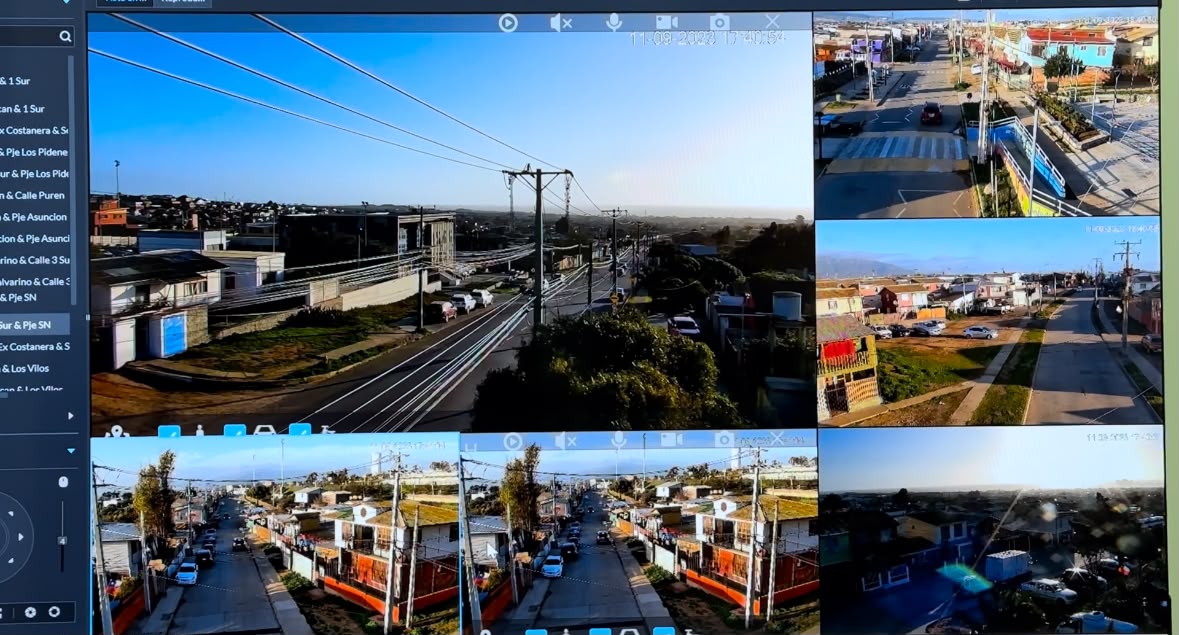
Task: Click timestamp '11-09-2023 17:40:54' in main view
Action: click(707, 38)
